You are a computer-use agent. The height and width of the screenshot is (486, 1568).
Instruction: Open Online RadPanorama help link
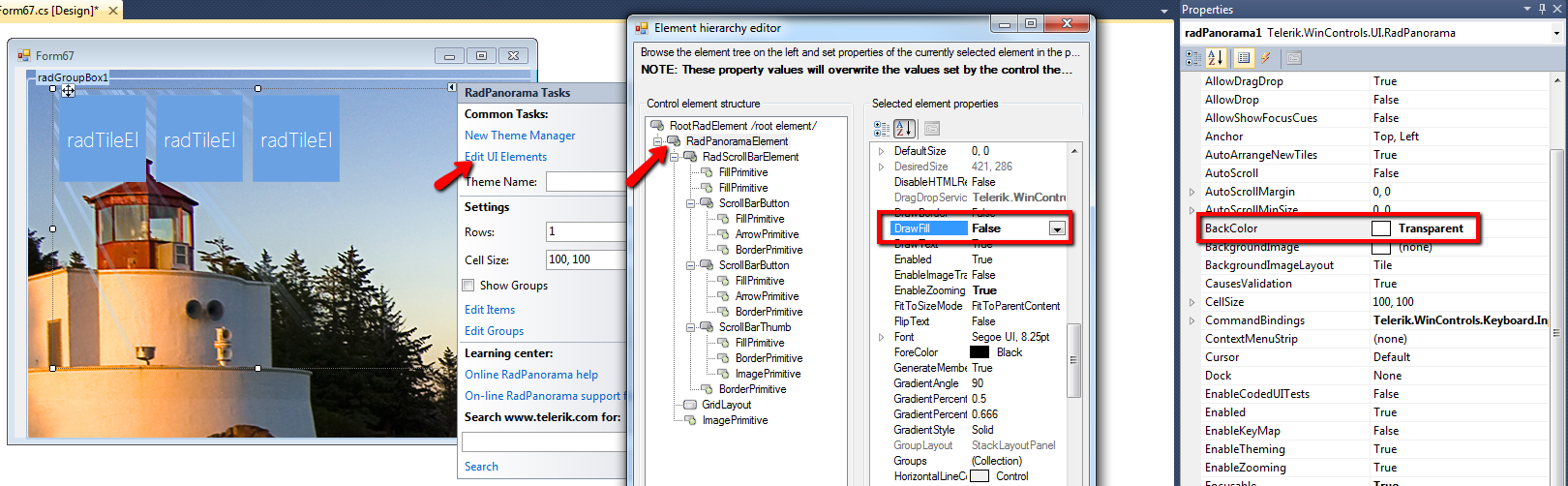[531, 375]
